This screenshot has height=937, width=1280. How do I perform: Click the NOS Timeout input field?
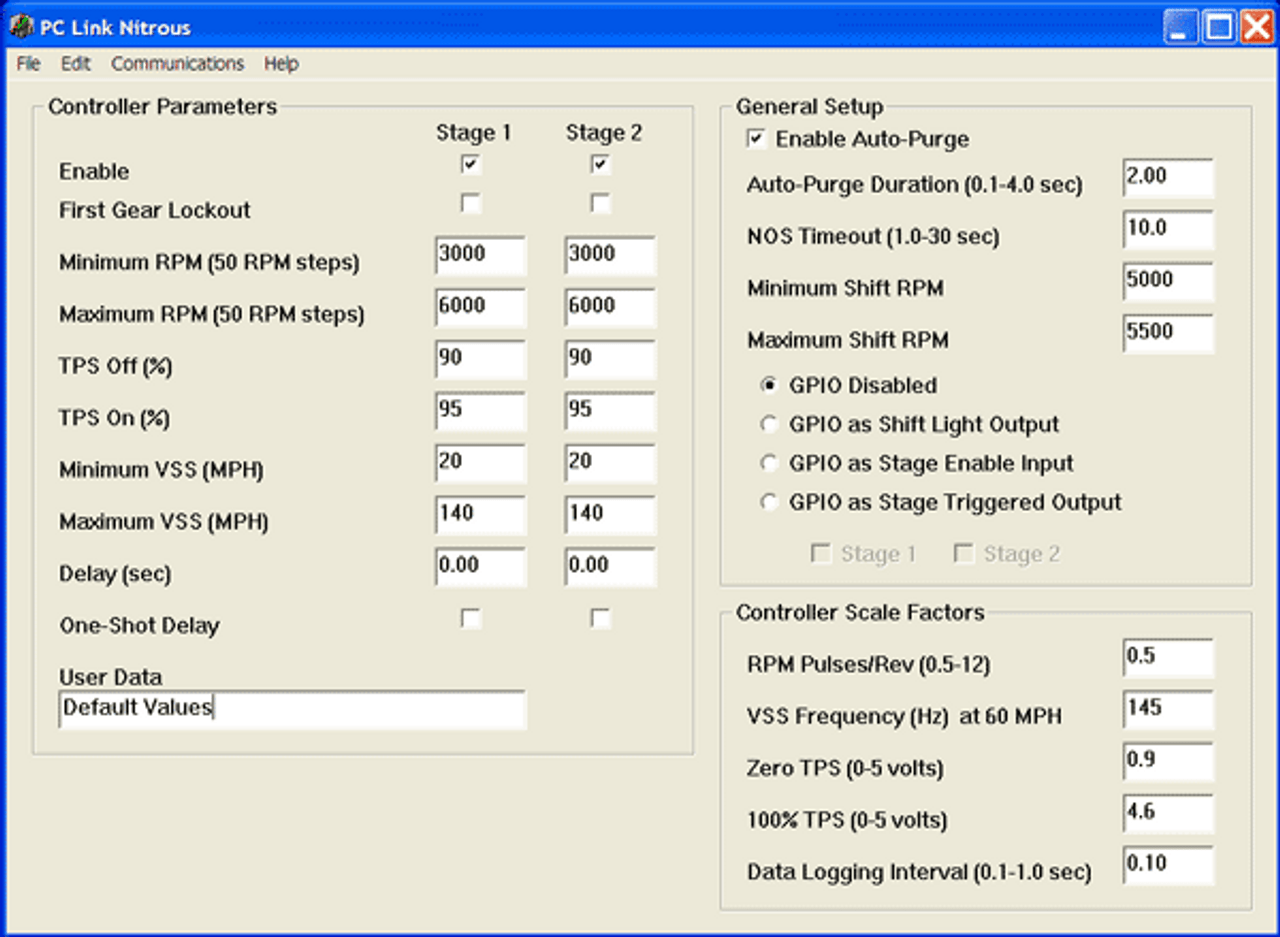(1167, 230)
